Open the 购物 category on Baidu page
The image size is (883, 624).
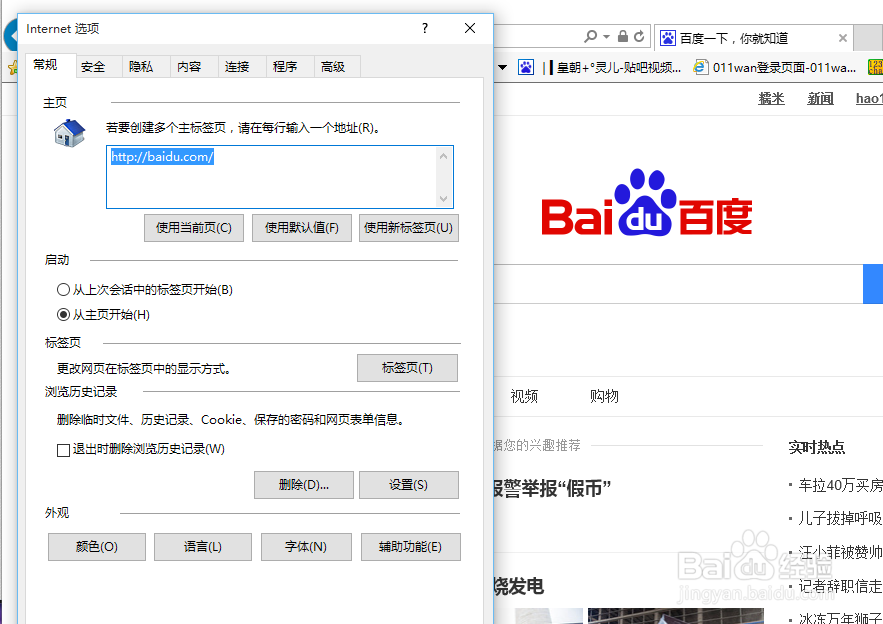tap(604, 396)
